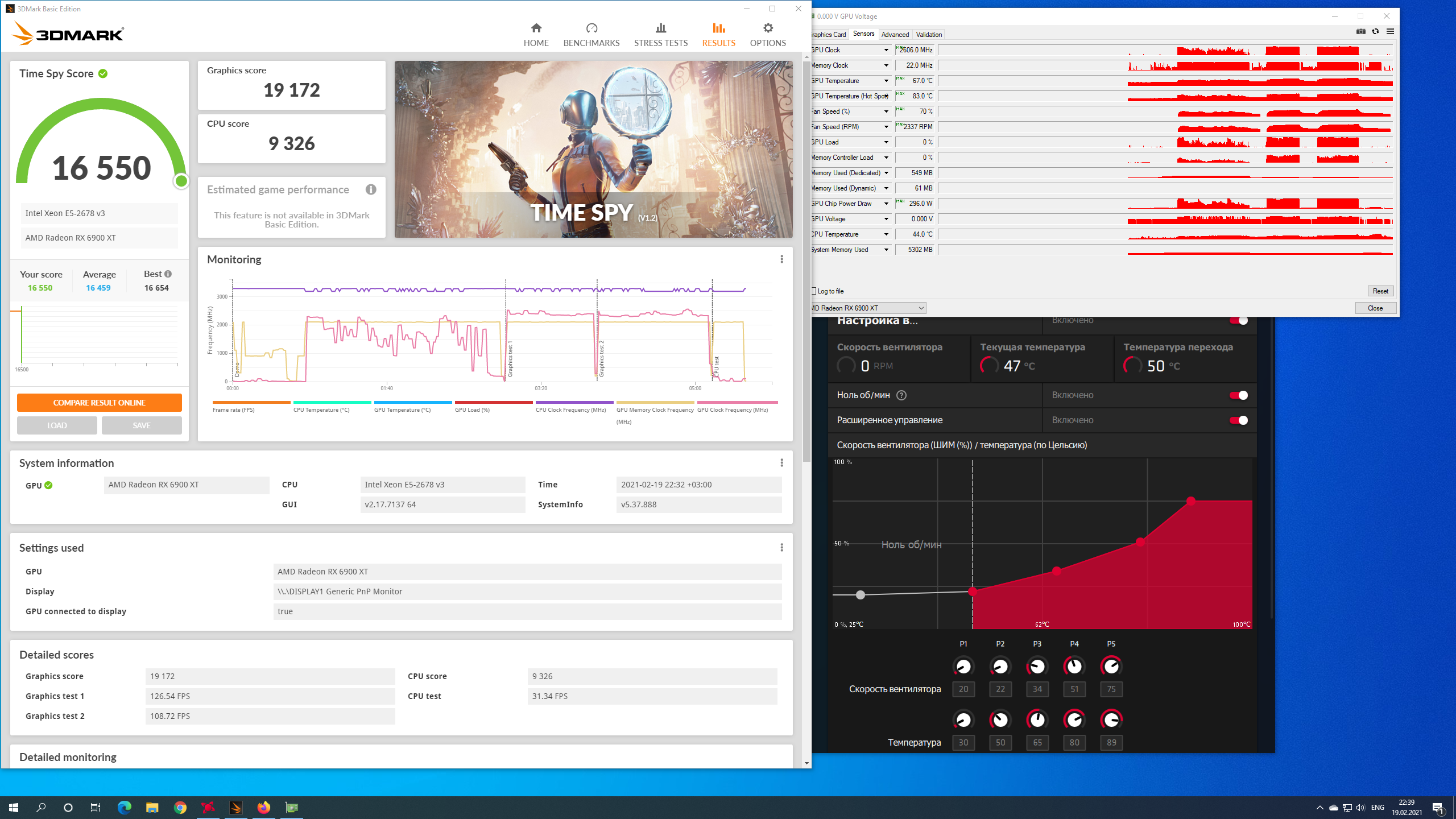The height and width of the screenshot is (819, 1456).
Task: Open the 3DMark Home section
Action: click(x=536, y=35)
